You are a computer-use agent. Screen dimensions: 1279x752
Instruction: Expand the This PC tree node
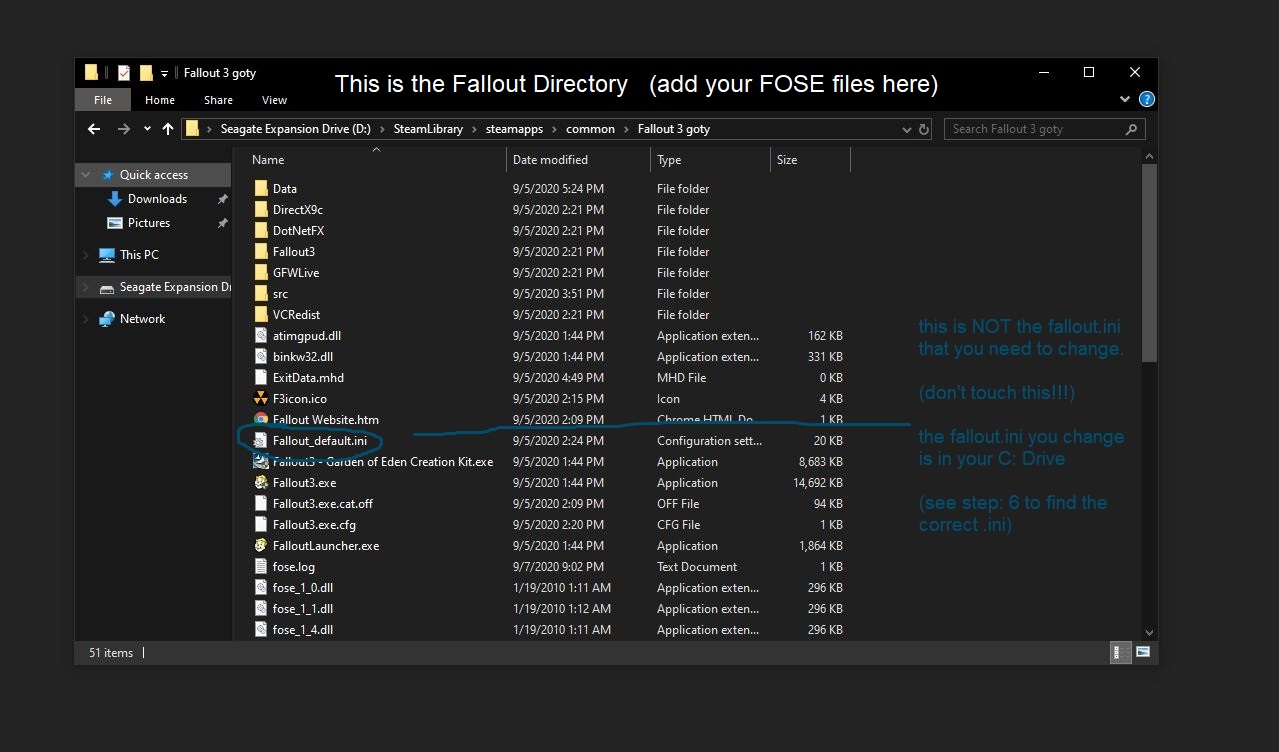click(x=86, y=255)
